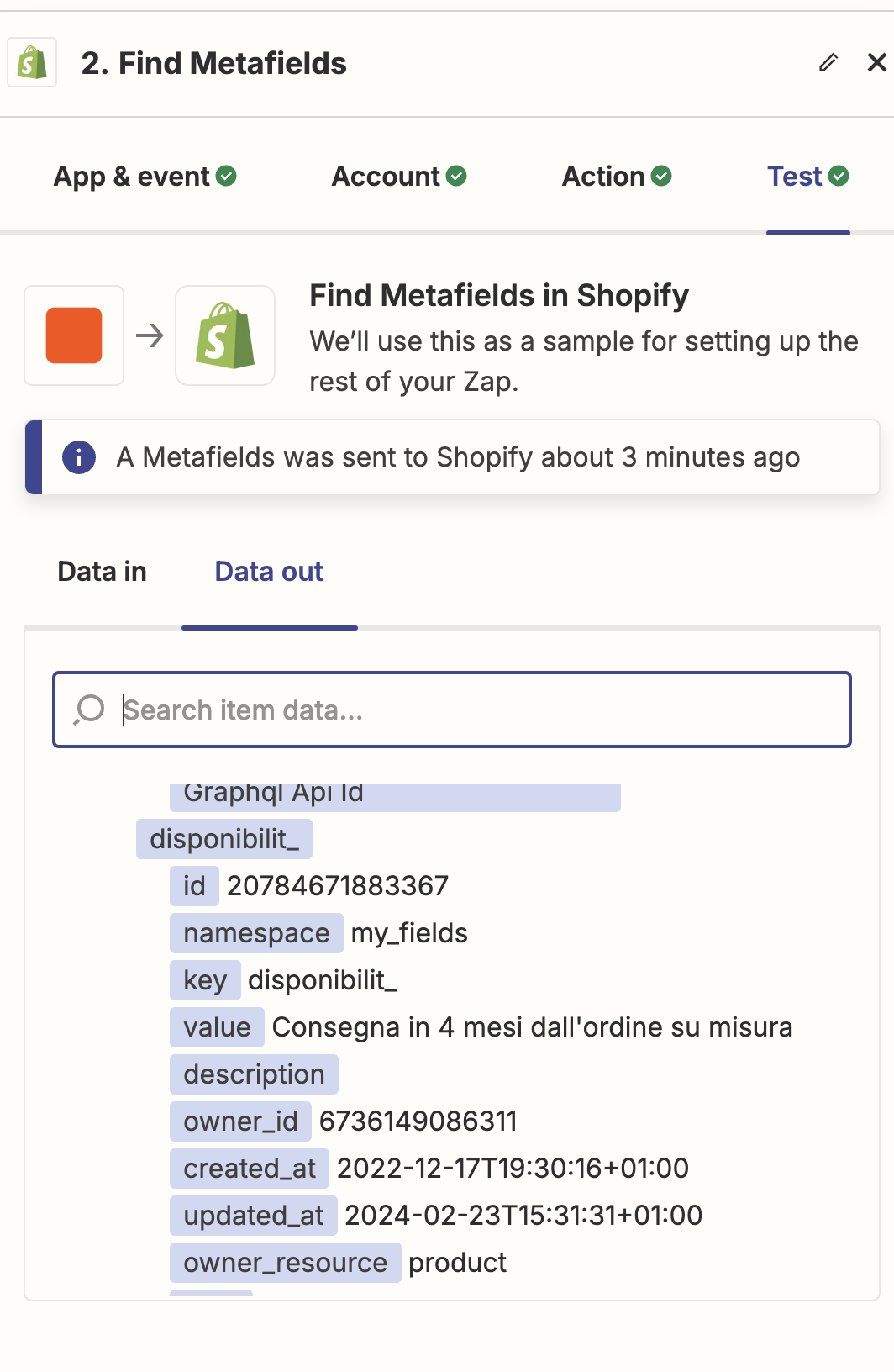
Task: Select the Data out tab
Action: 269,572
